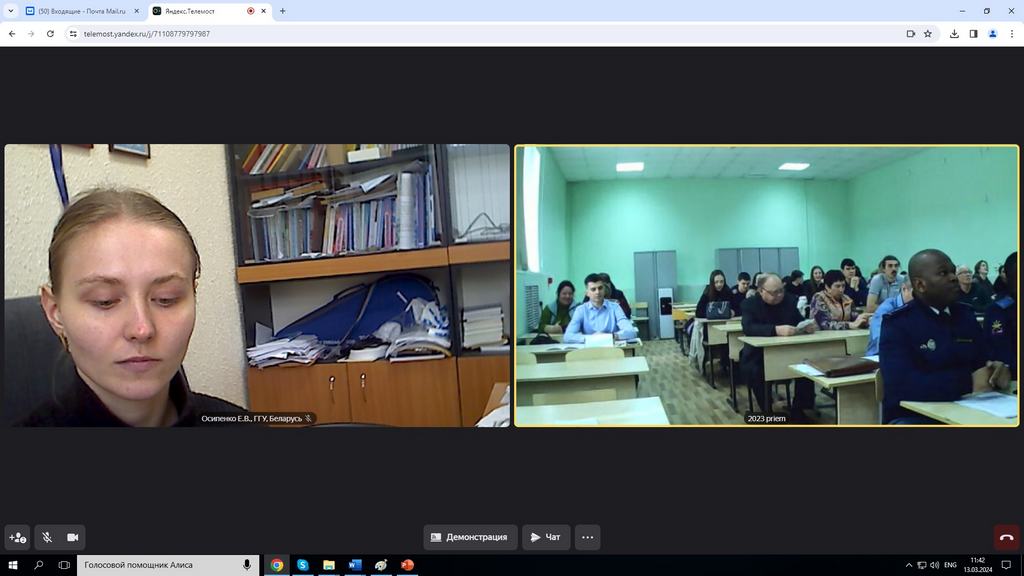Unmute the microphone in call controls
Image resolution: width=1024 pixels, height=576 pixels.
[46, 537]
